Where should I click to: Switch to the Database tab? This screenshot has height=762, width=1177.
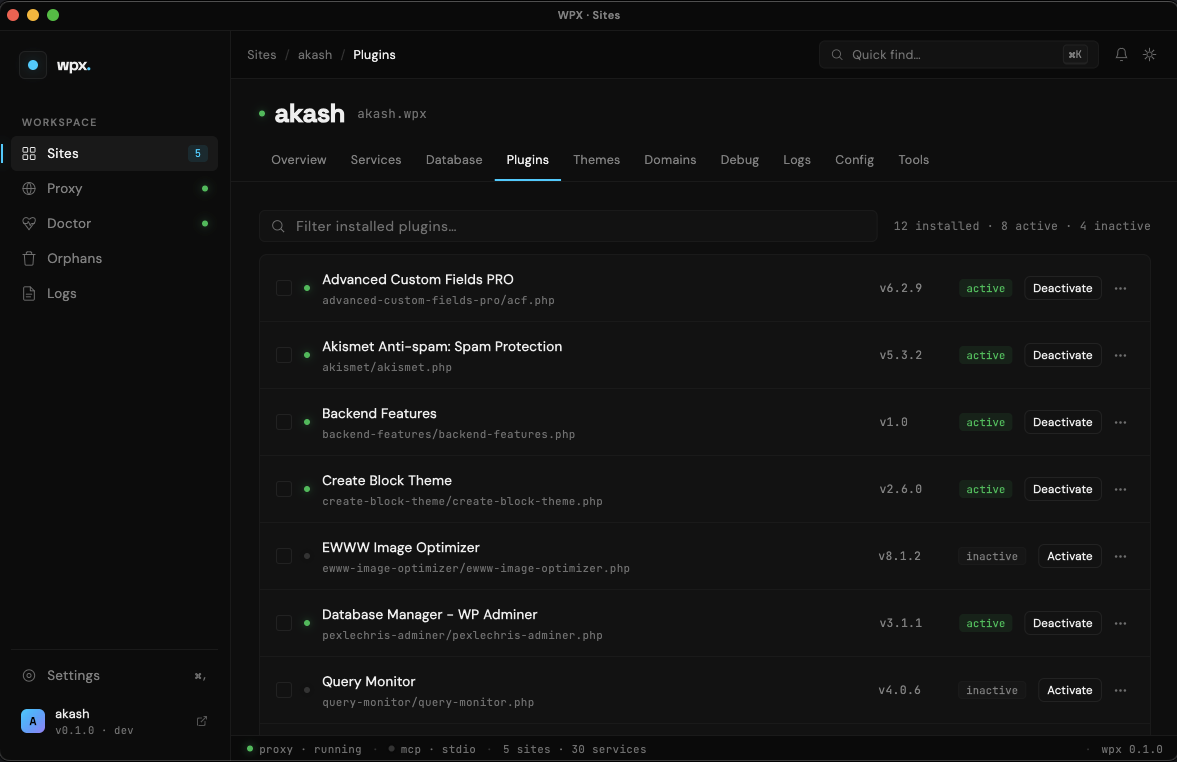point(454,160)
